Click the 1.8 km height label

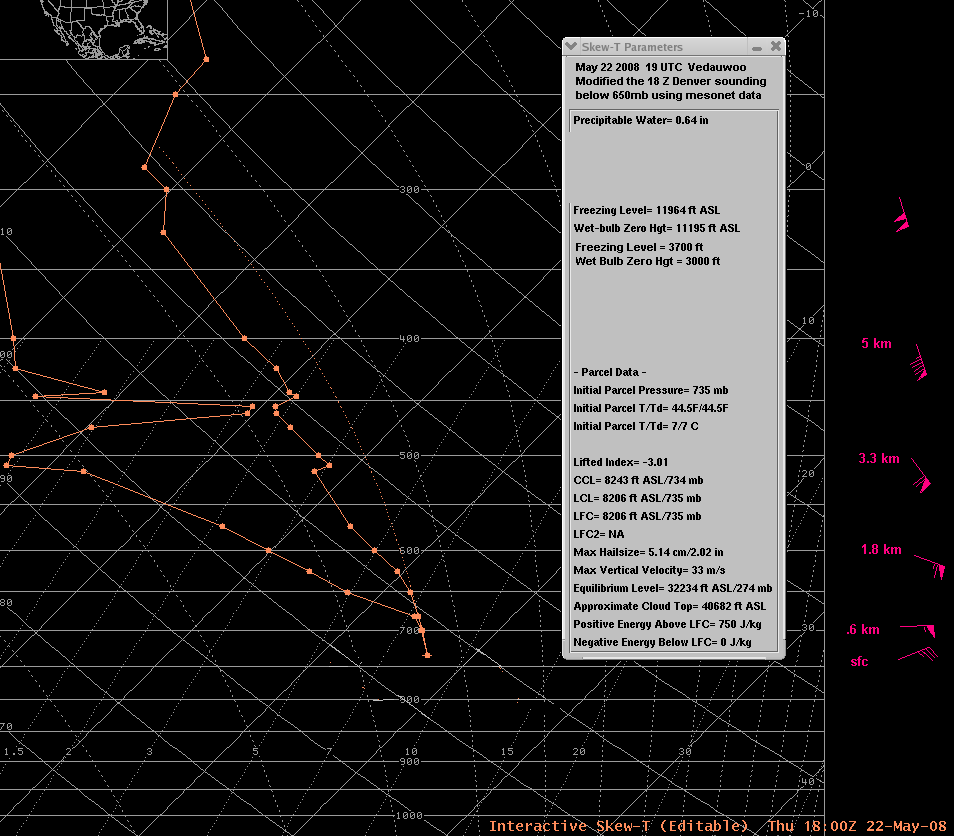[881, 549]
